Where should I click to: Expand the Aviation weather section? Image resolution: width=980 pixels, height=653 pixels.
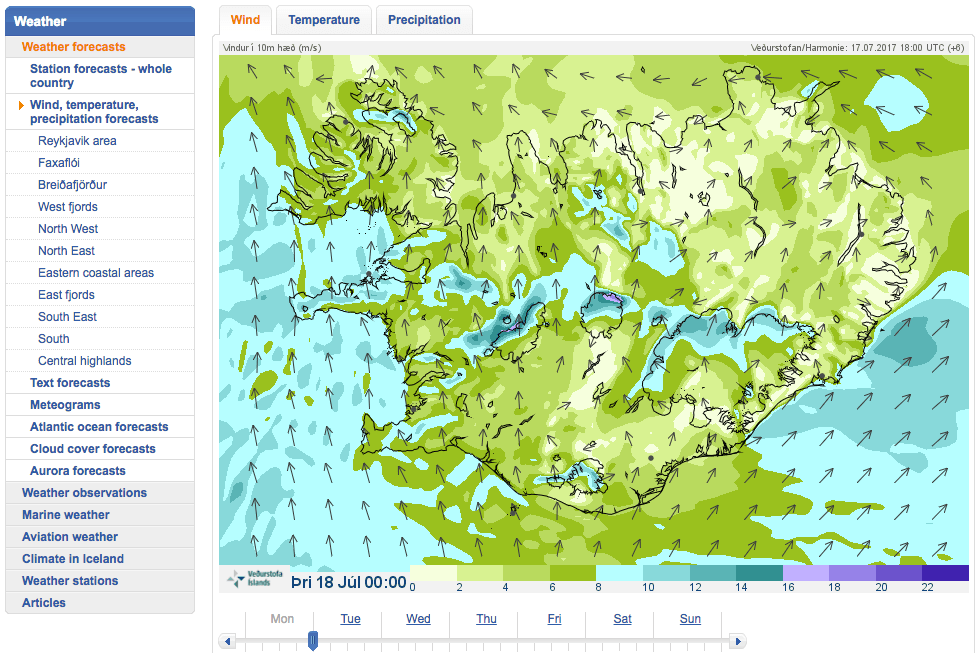point(70,537)
